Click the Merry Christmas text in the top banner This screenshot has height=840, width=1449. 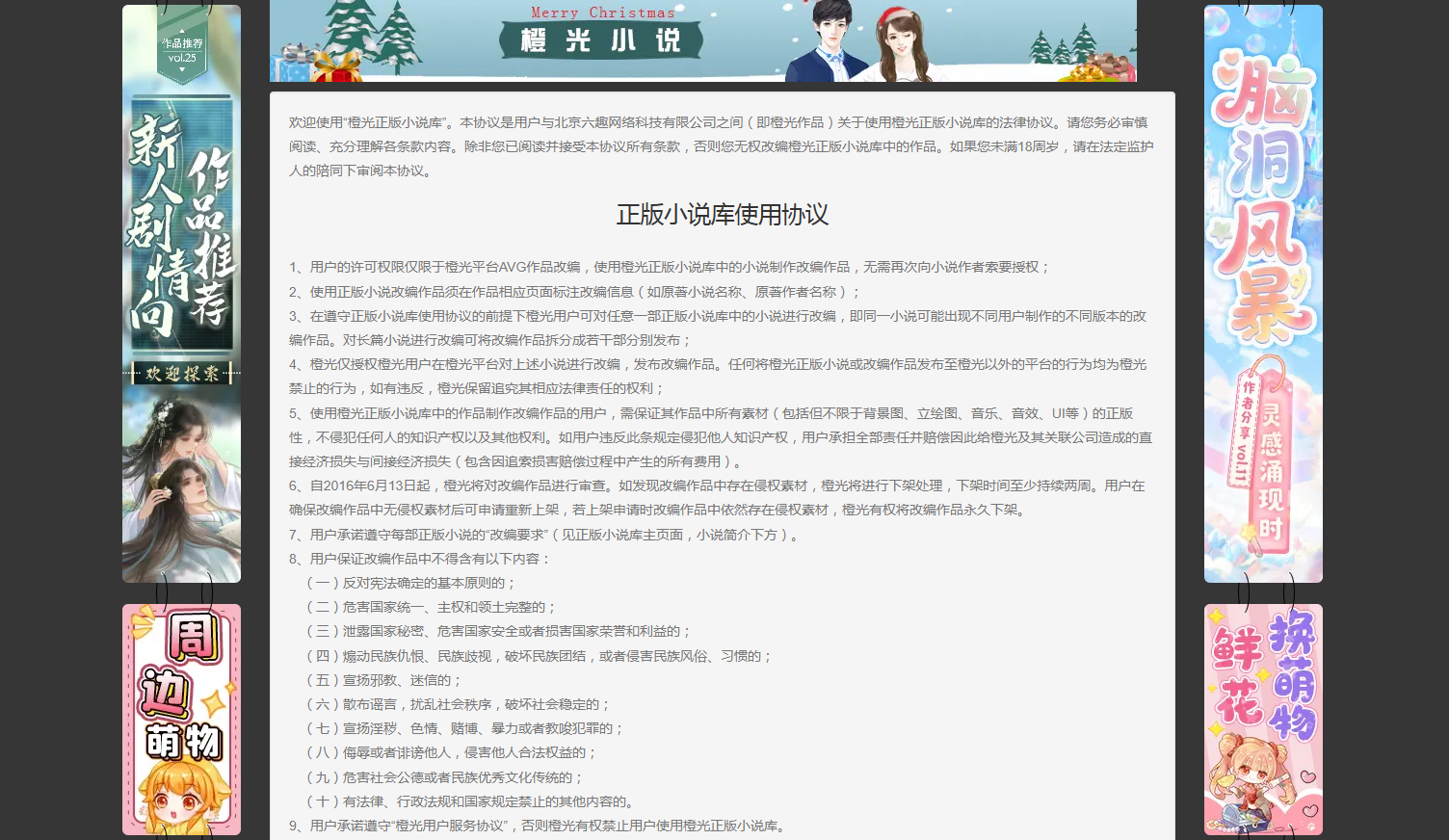click(602, 13)
